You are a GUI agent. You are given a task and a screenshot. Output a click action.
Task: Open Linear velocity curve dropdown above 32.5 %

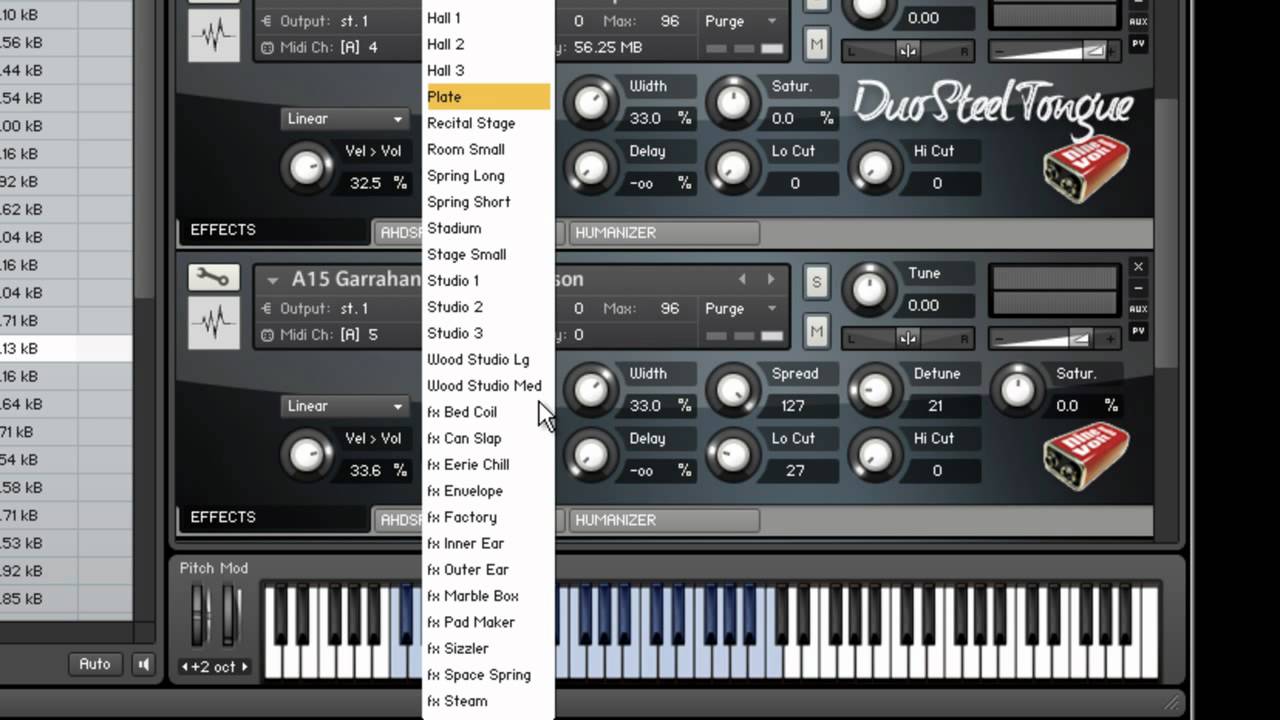[x=345, y=119]
